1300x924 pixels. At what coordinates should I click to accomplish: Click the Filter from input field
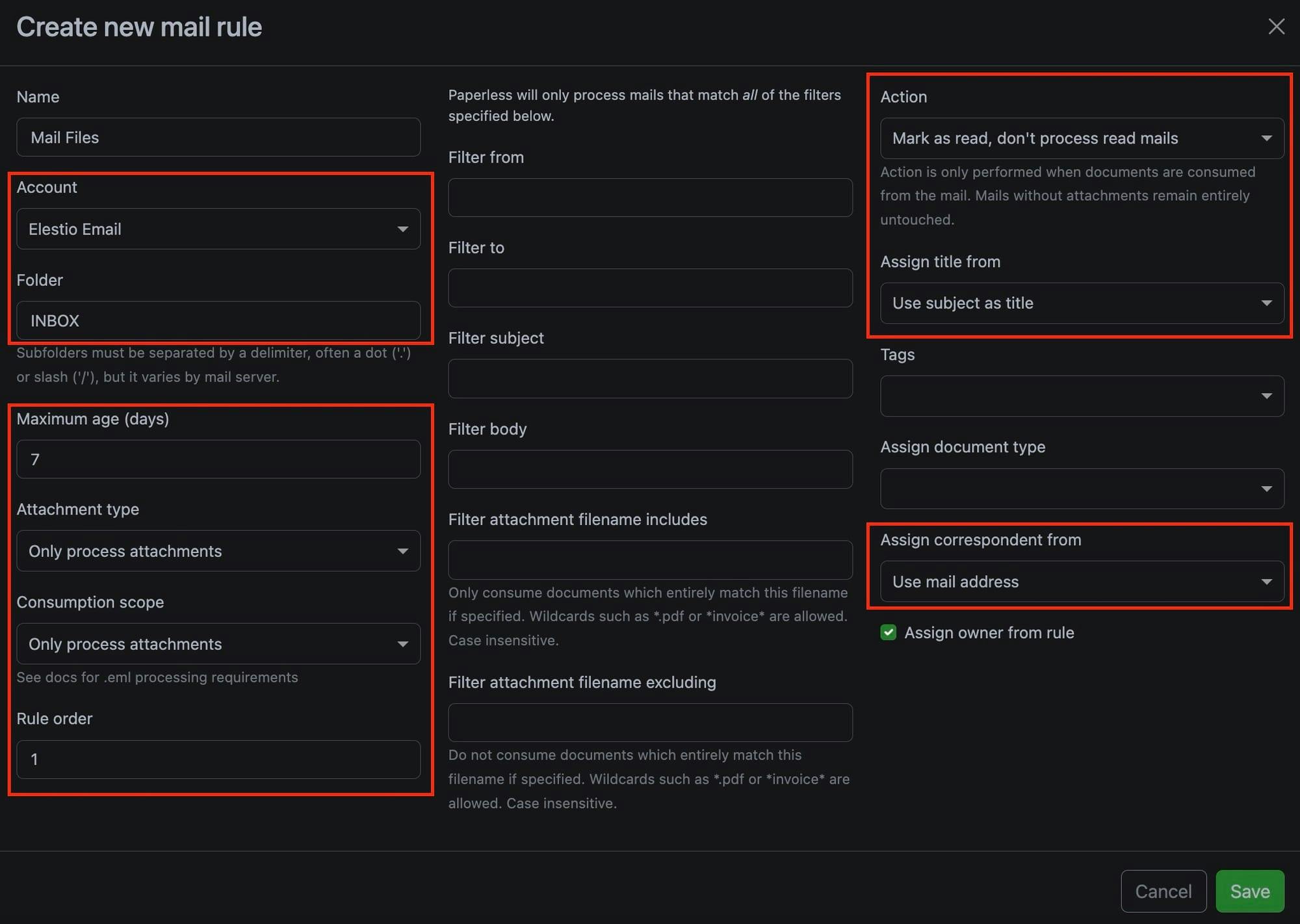650,197
